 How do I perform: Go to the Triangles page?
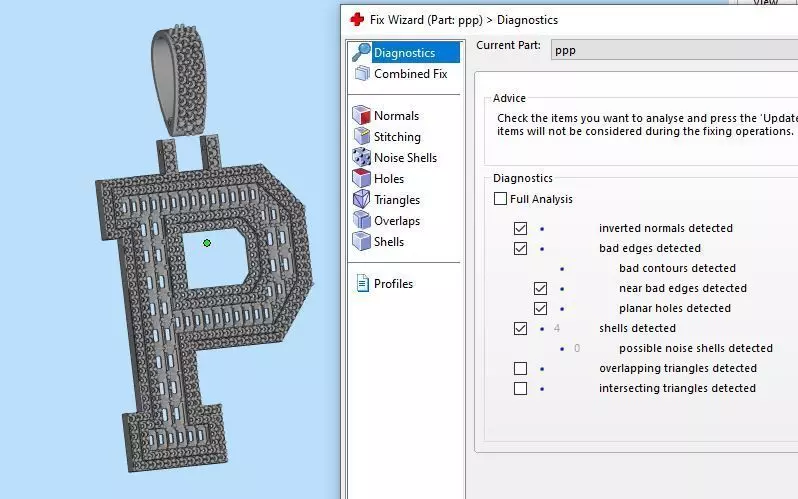tap(397, 200)
